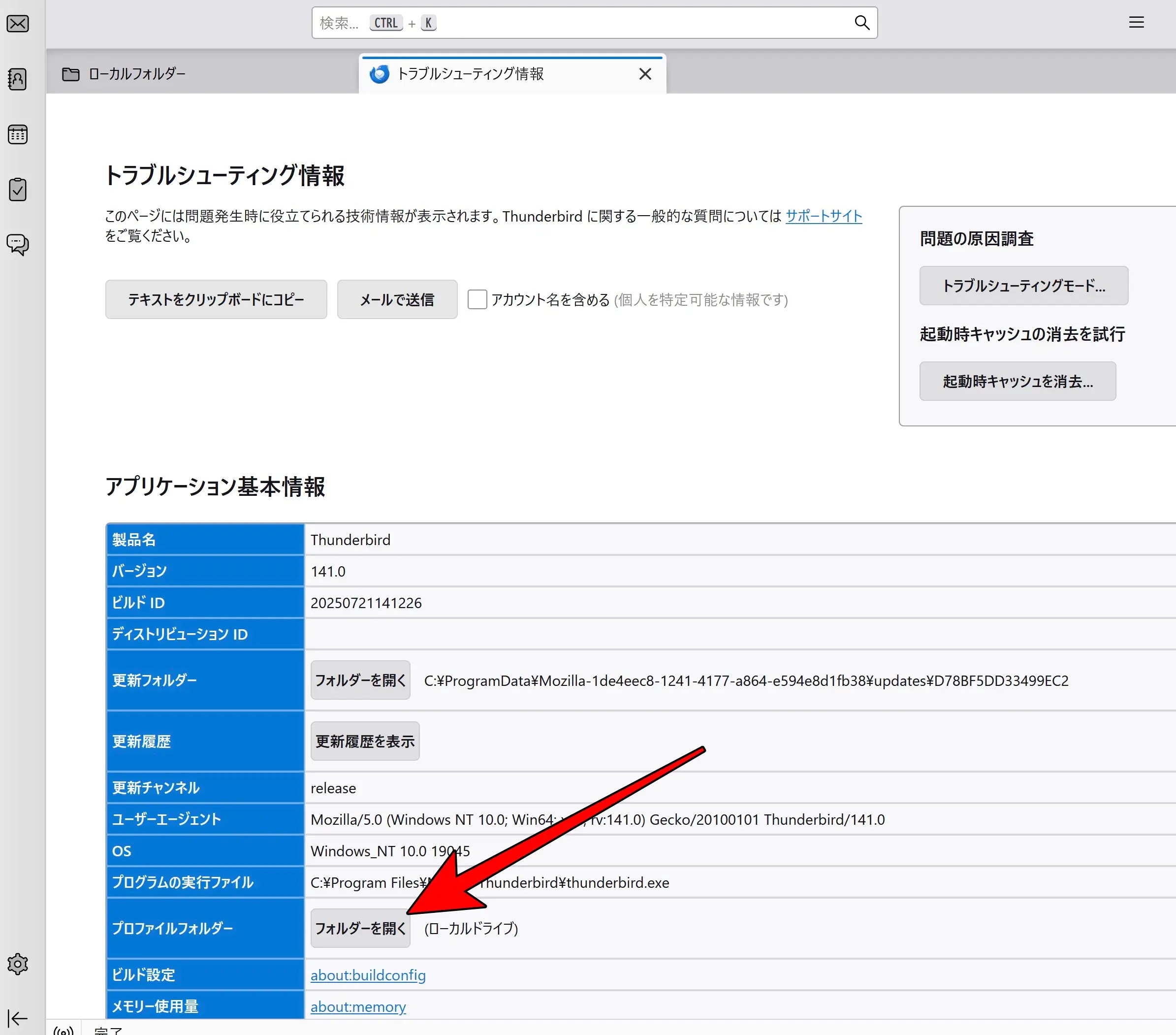
Task: Enable アカウント名を含める checkbox
Action: point(477,299)
